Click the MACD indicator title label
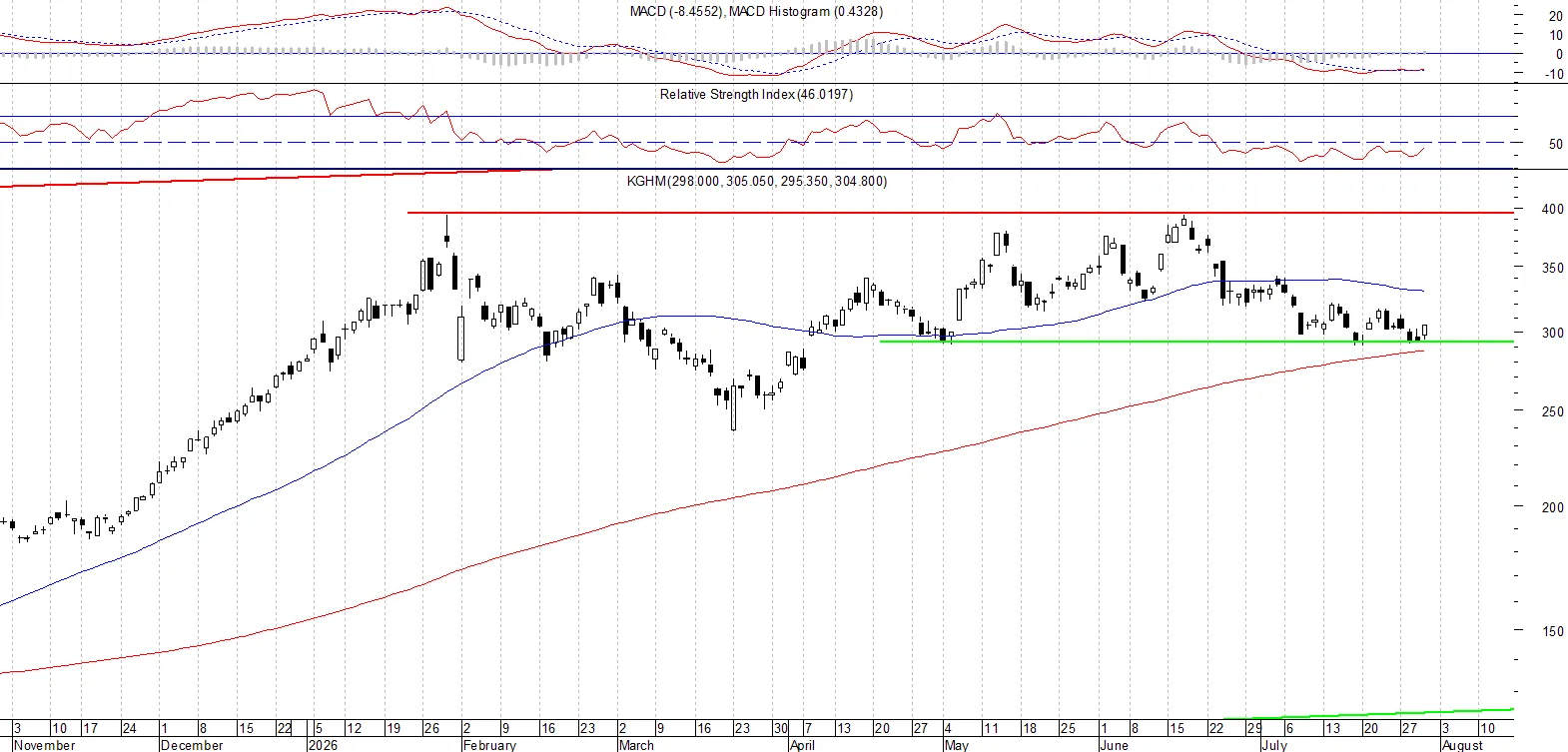 tap(756, 11)
